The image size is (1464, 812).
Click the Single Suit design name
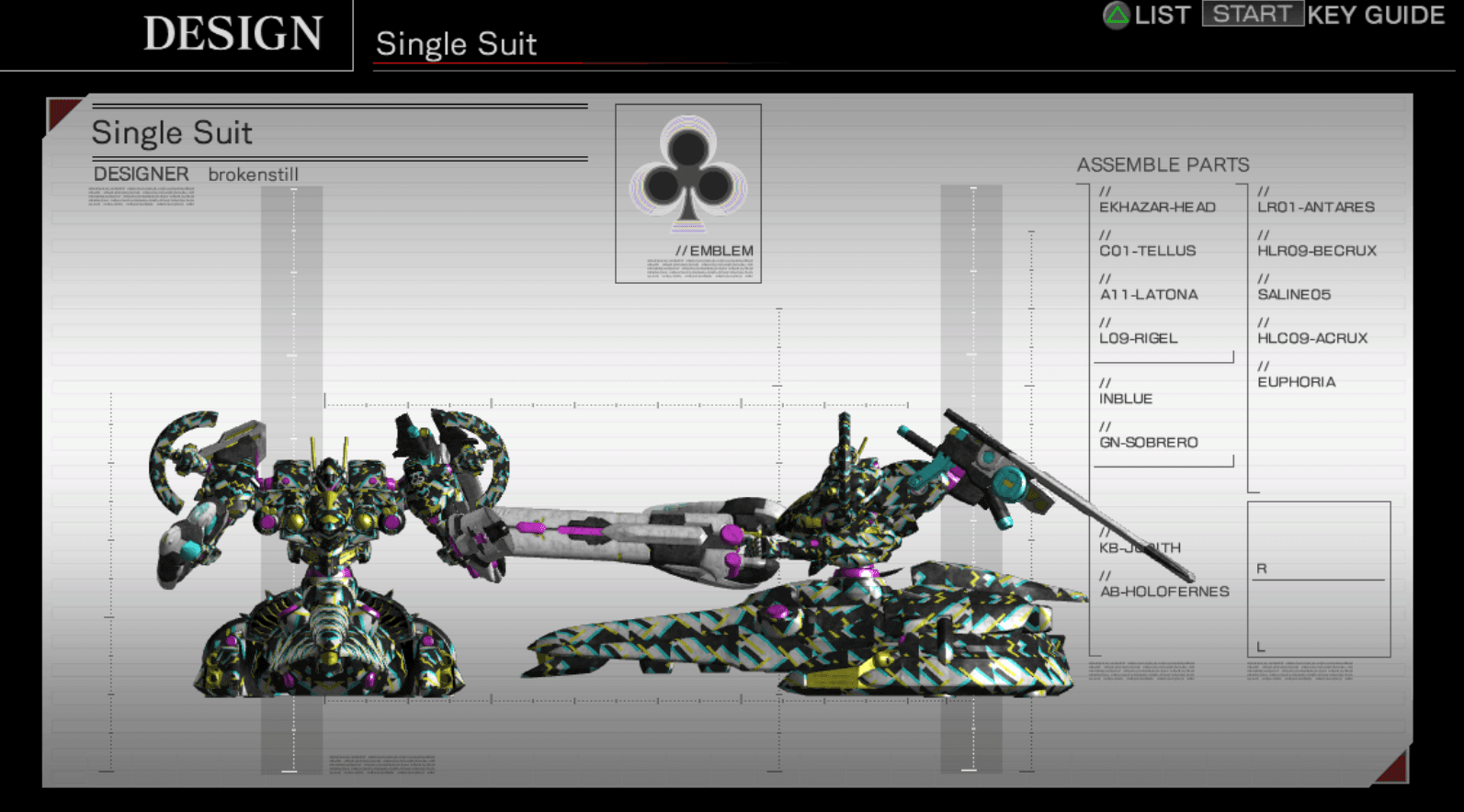point(172,133)
